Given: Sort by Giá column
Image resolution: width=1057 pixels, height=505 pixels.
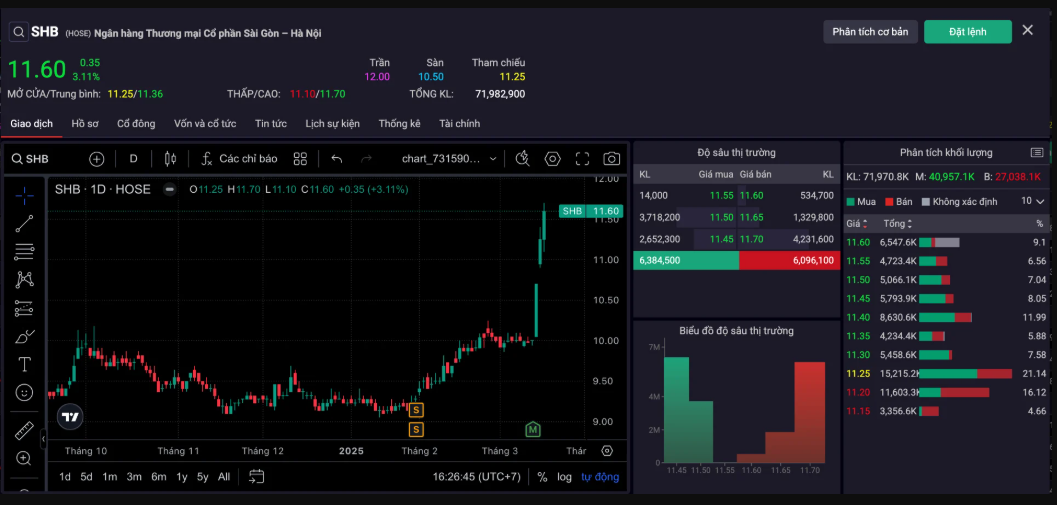Looking at the screenshot, I should click(x=857, y=223).
